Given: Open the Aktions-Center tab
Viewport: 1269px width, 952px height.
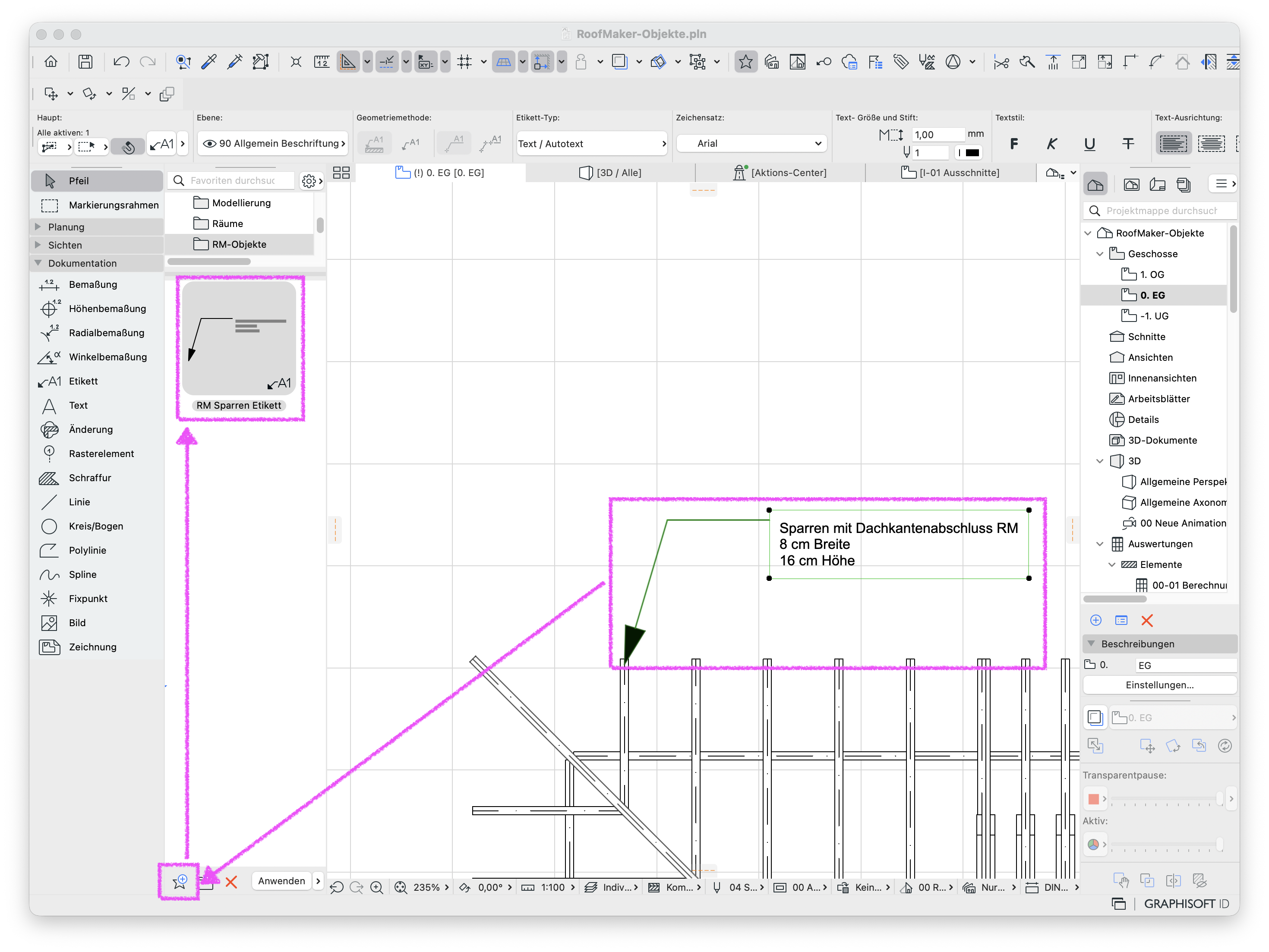Looking at the screenshot, I should pyautogui.click(x=780, y=173).
